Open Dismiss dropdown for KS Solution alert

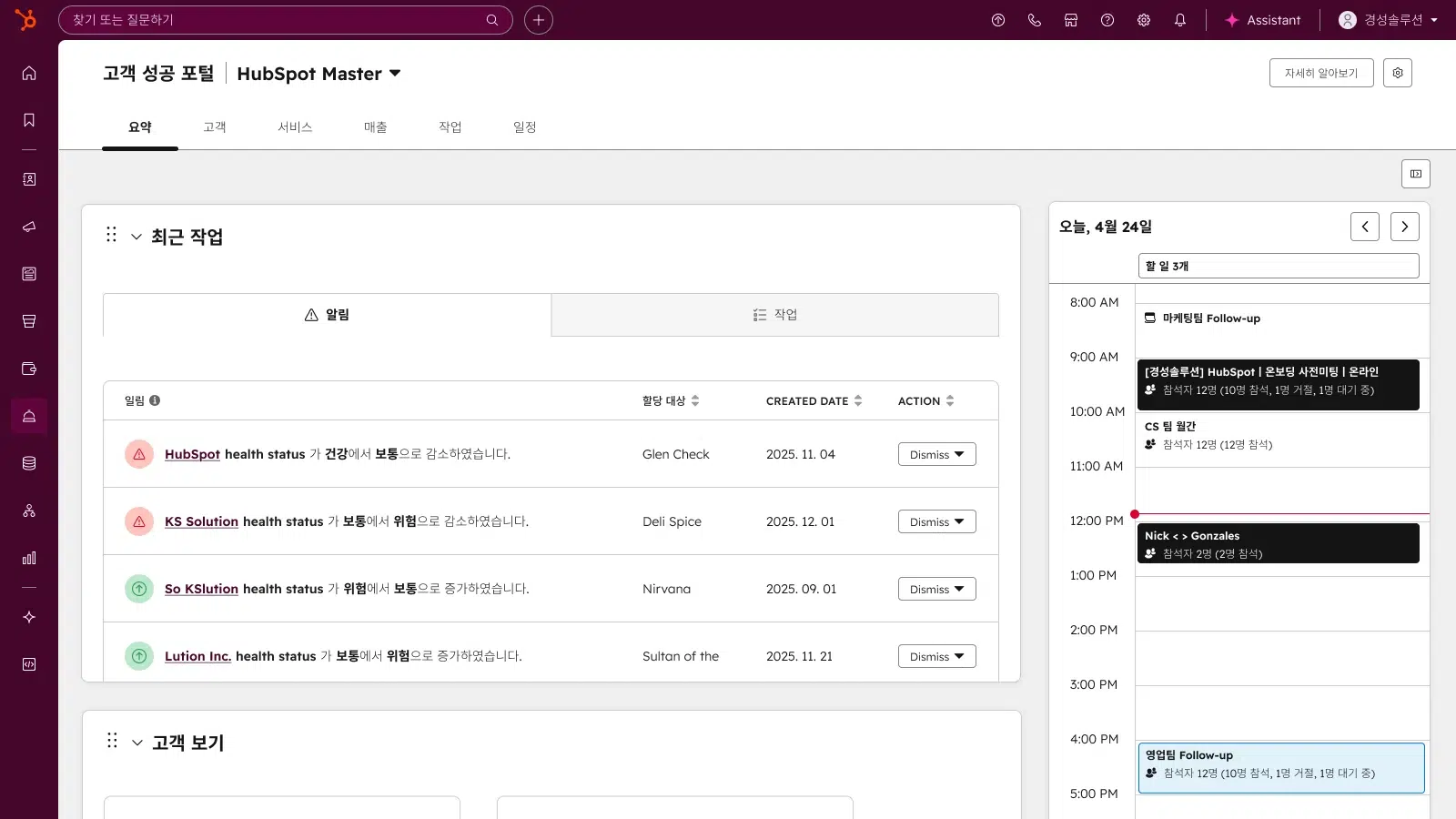[x=937, y=521]
